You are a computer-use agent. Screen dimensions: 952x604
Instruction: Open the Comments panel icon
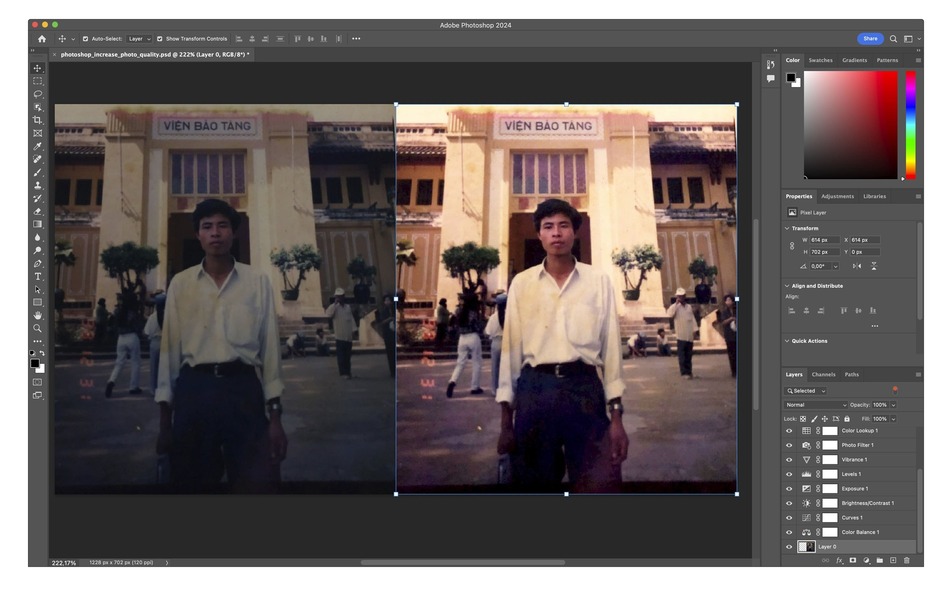pyautogui.click(x=770, y=78)
